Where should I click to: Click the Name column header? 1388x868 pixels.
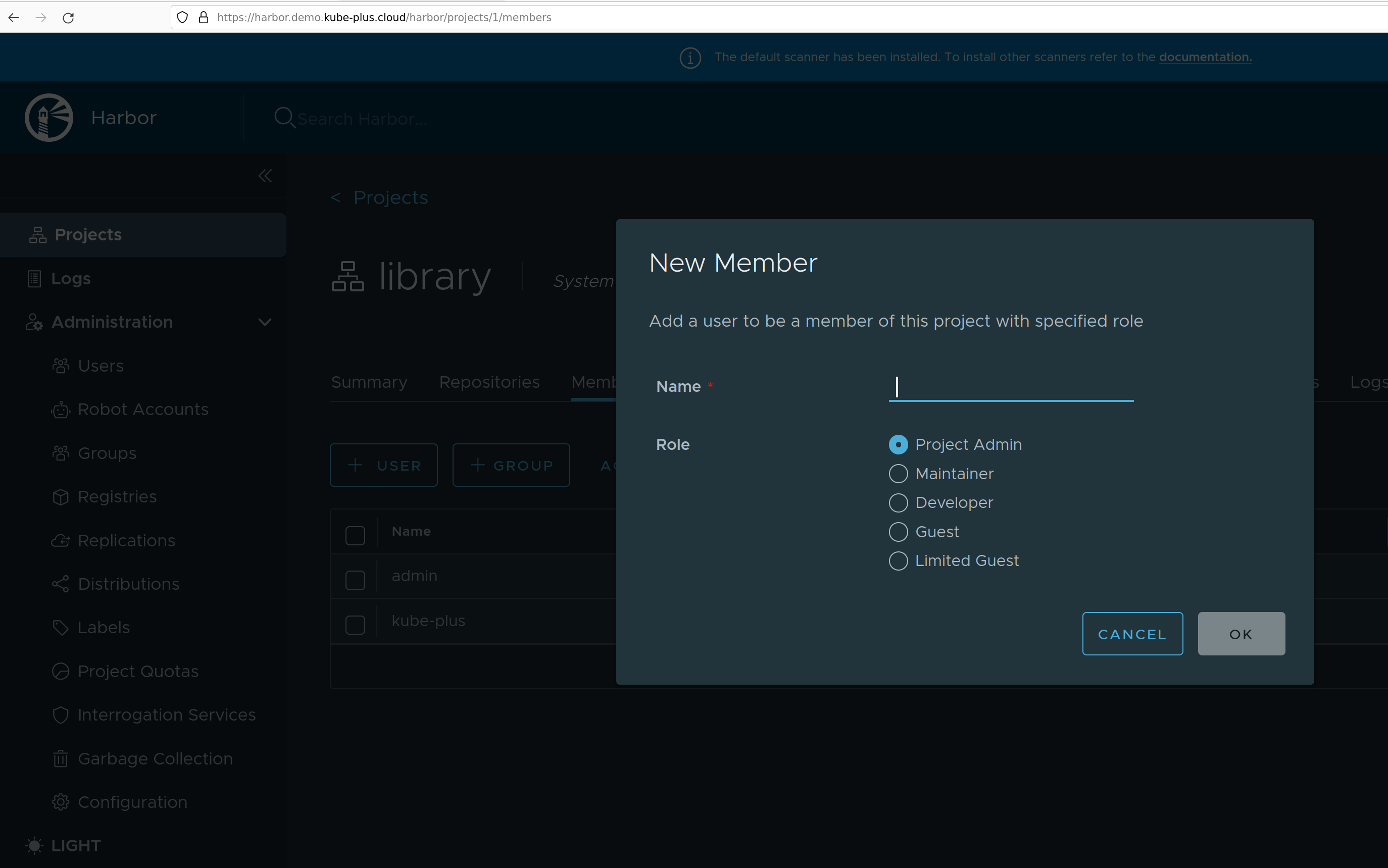[411, 532]
